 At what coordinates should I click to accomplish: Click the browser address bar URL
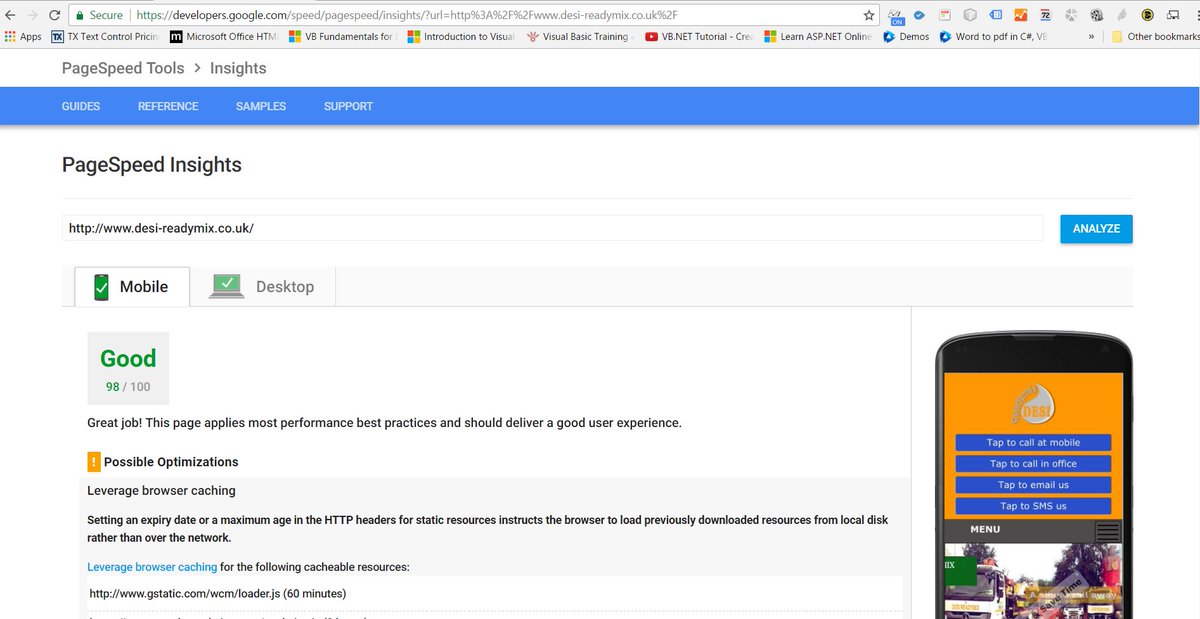[407, 15]
